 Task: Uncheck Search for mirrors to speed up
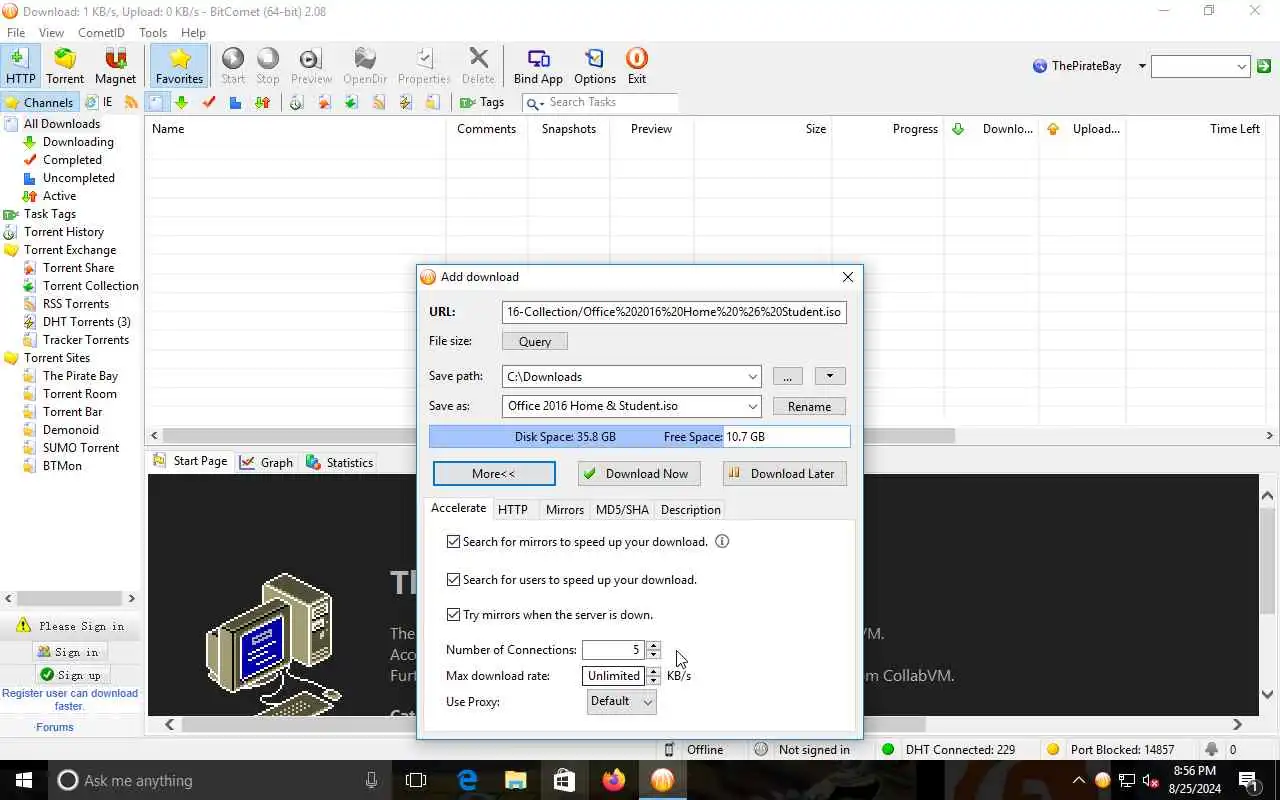point(454,541)
